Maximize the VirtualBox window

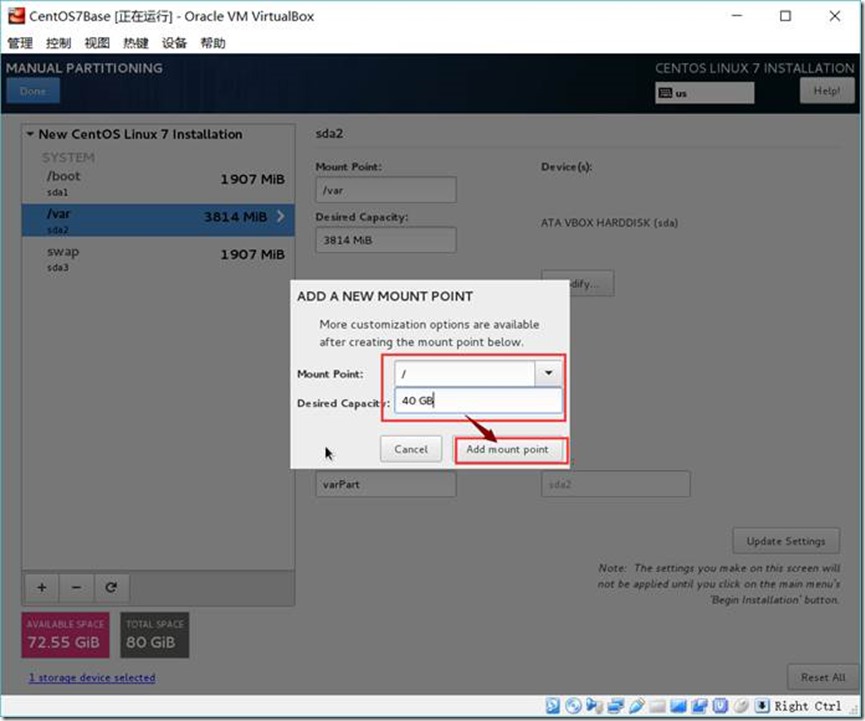[785, 16]
